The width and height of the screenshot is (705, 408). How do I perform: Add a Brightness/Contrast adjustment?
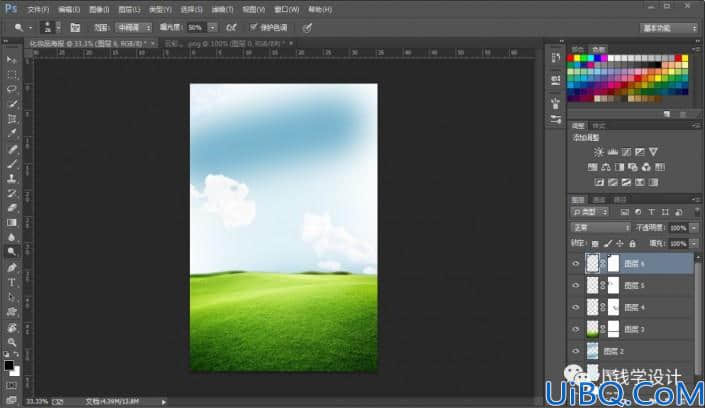point(598,152)
